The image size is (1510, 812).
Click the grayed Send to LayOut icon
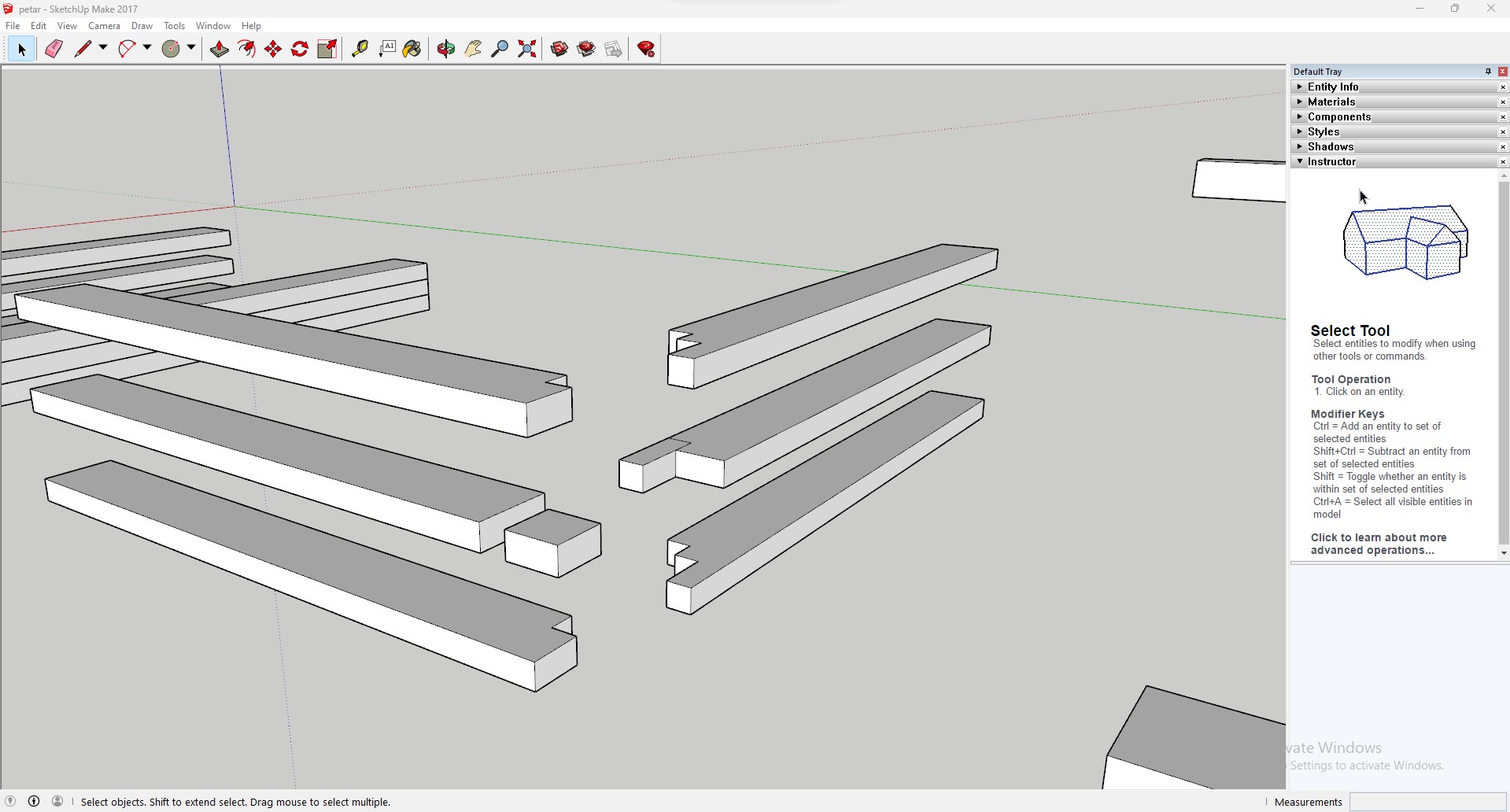click(x=614, y=50)
